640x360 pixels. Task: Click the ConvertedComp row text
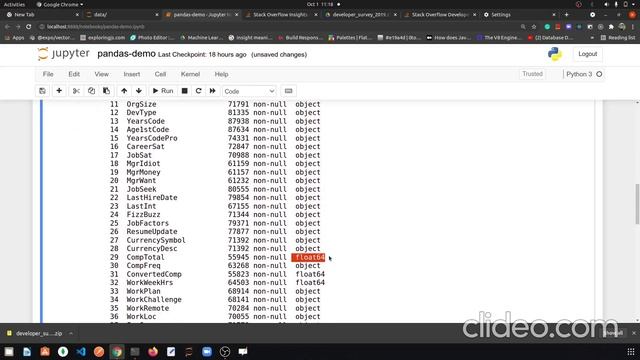click(x=154, y=274)
